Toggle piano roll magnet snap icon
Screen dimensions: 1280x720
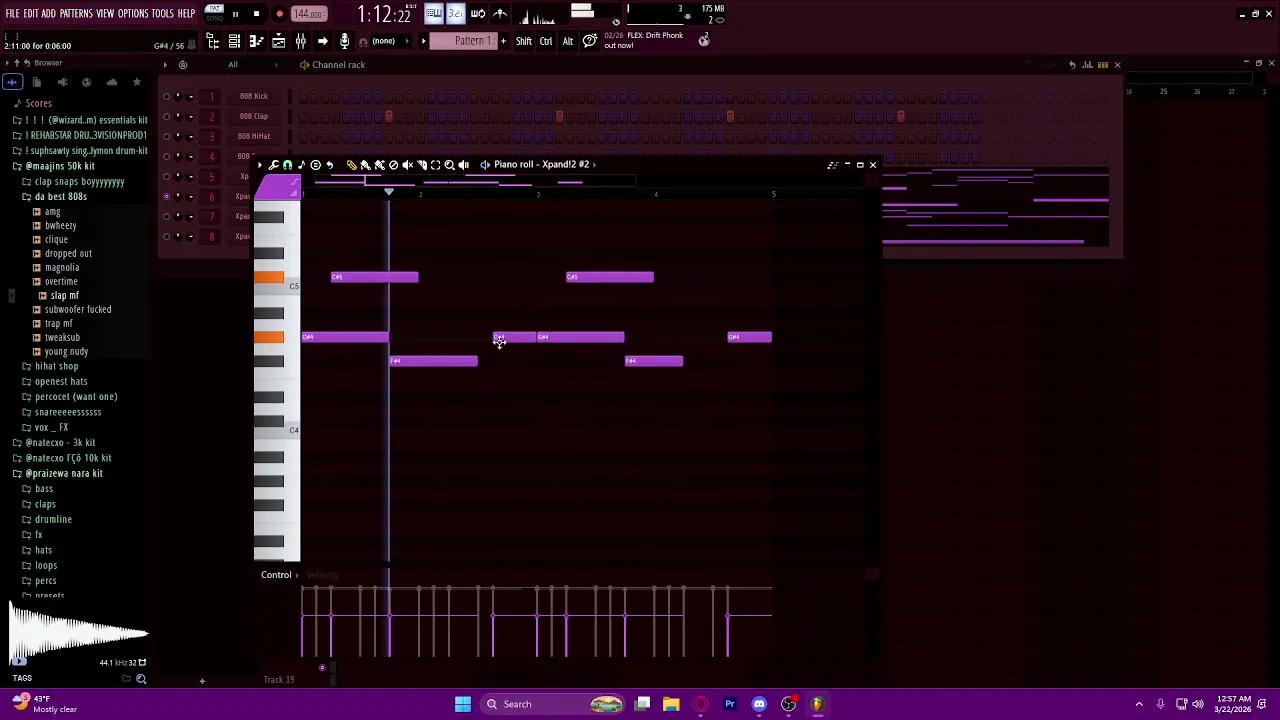point(287,165)
